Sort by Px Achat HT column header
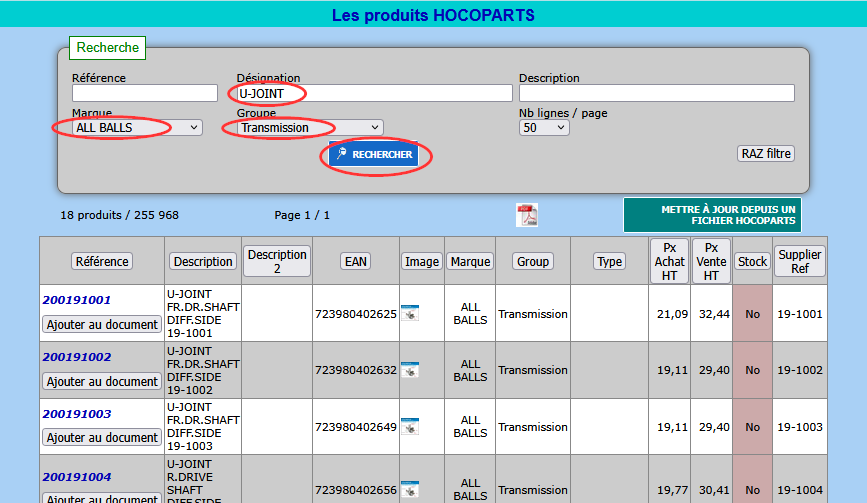The width and height of the screenshot is (867, 503). tap(669, 261)
